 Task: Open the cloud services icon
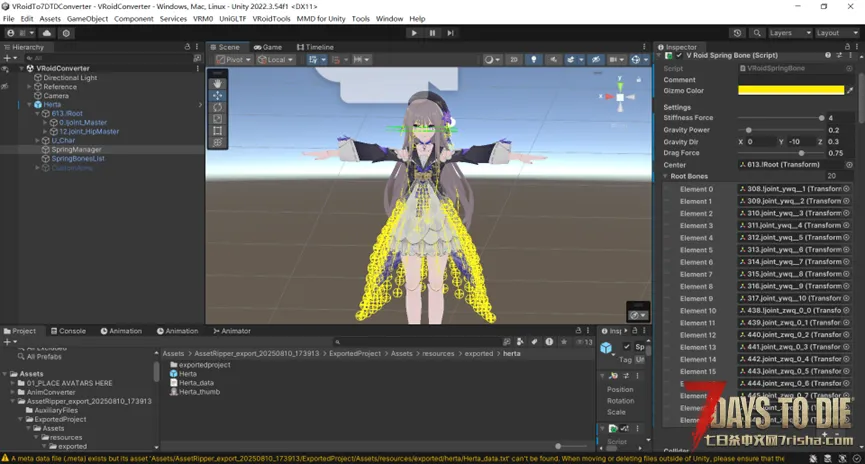[47, 33]
